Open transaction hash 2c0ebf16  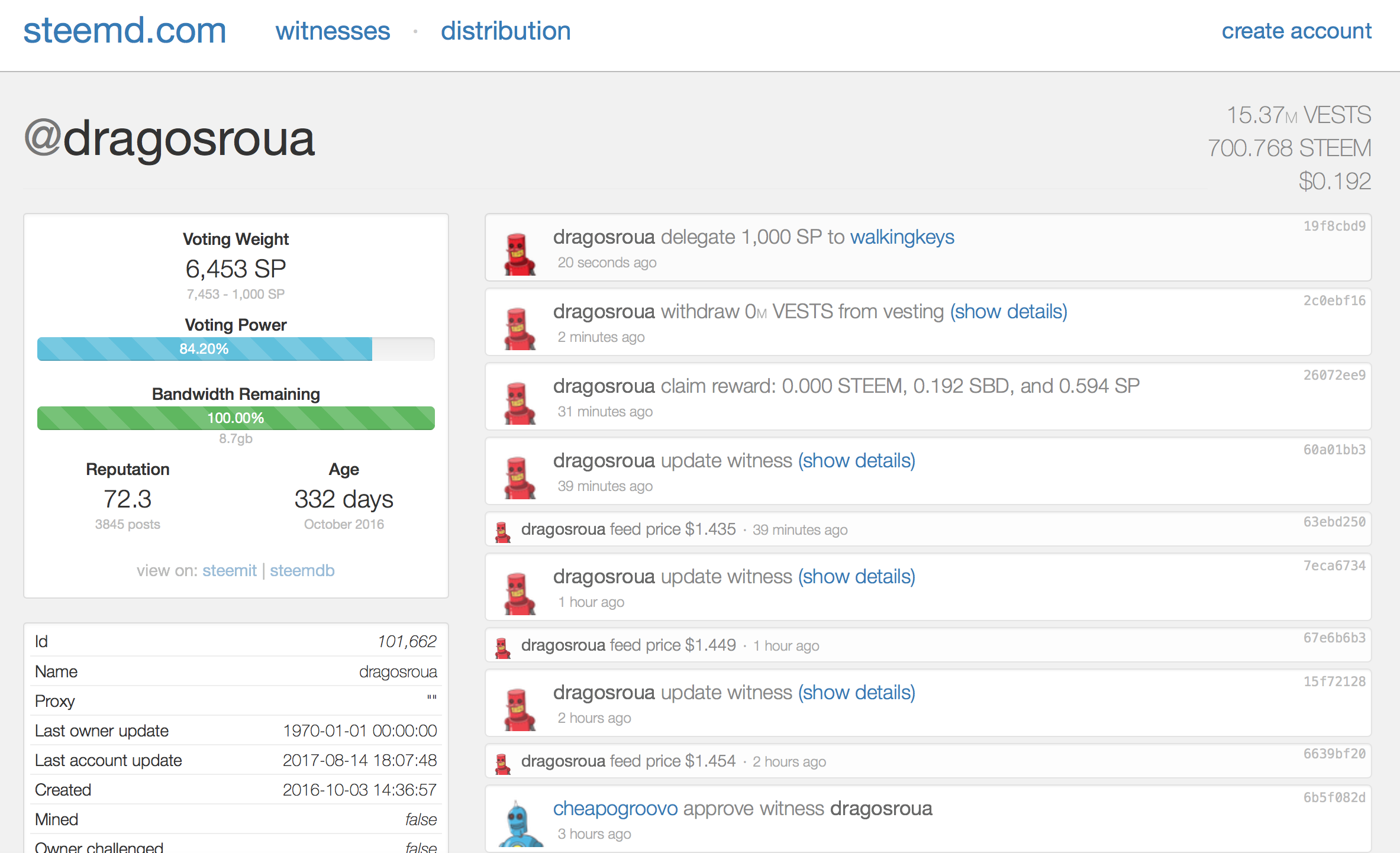pyautogui.click(x=1334, y=301)
